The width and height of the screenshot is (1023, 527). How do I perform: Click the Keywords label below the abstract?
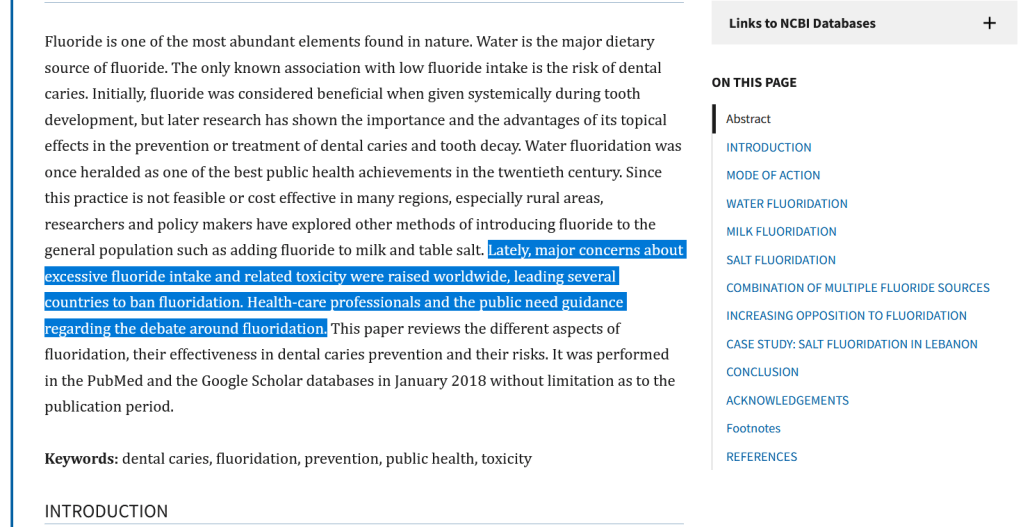(x=81, y=459)
